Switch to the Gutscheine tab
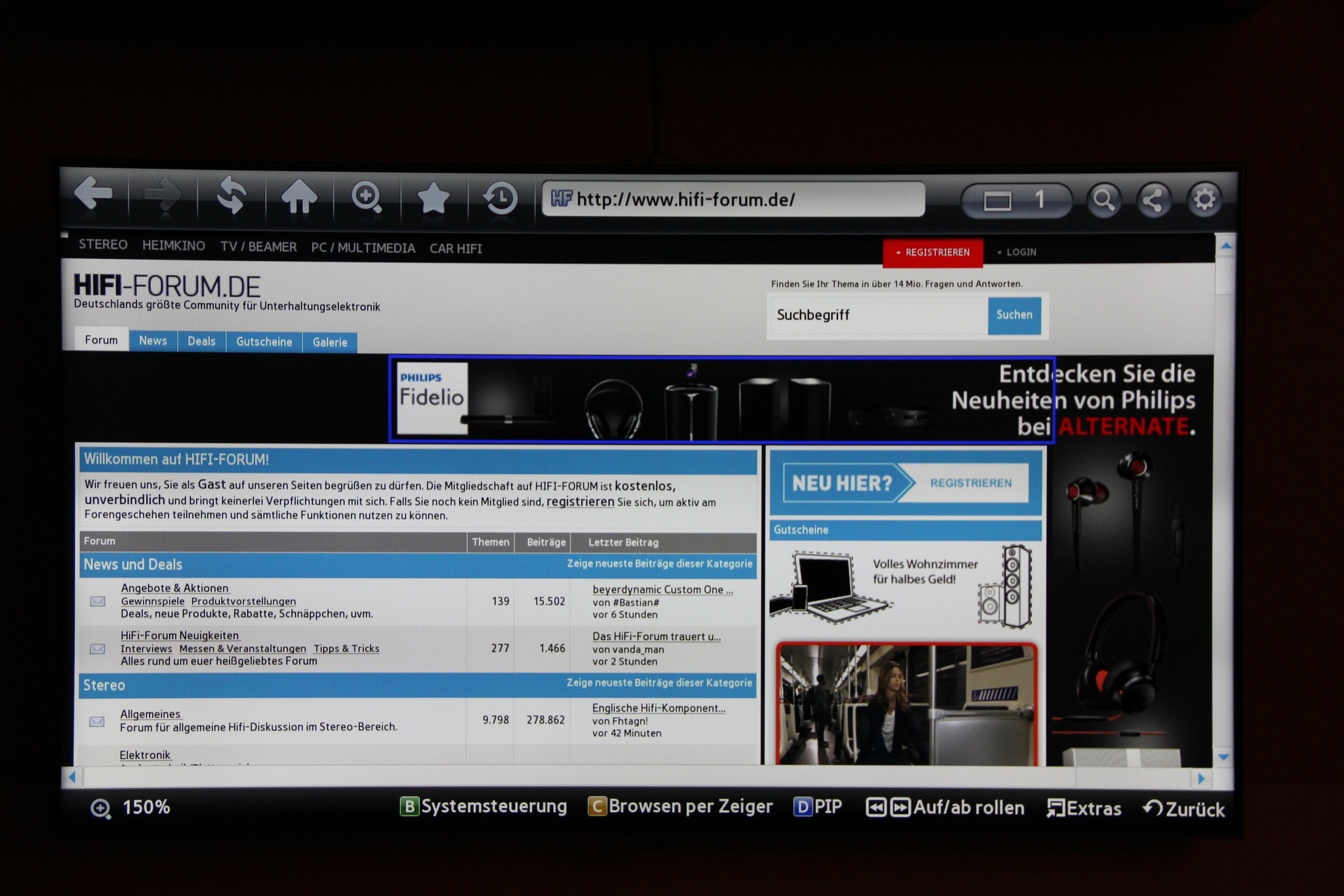The image size is (1344, 896). click(x=264, y=342)
